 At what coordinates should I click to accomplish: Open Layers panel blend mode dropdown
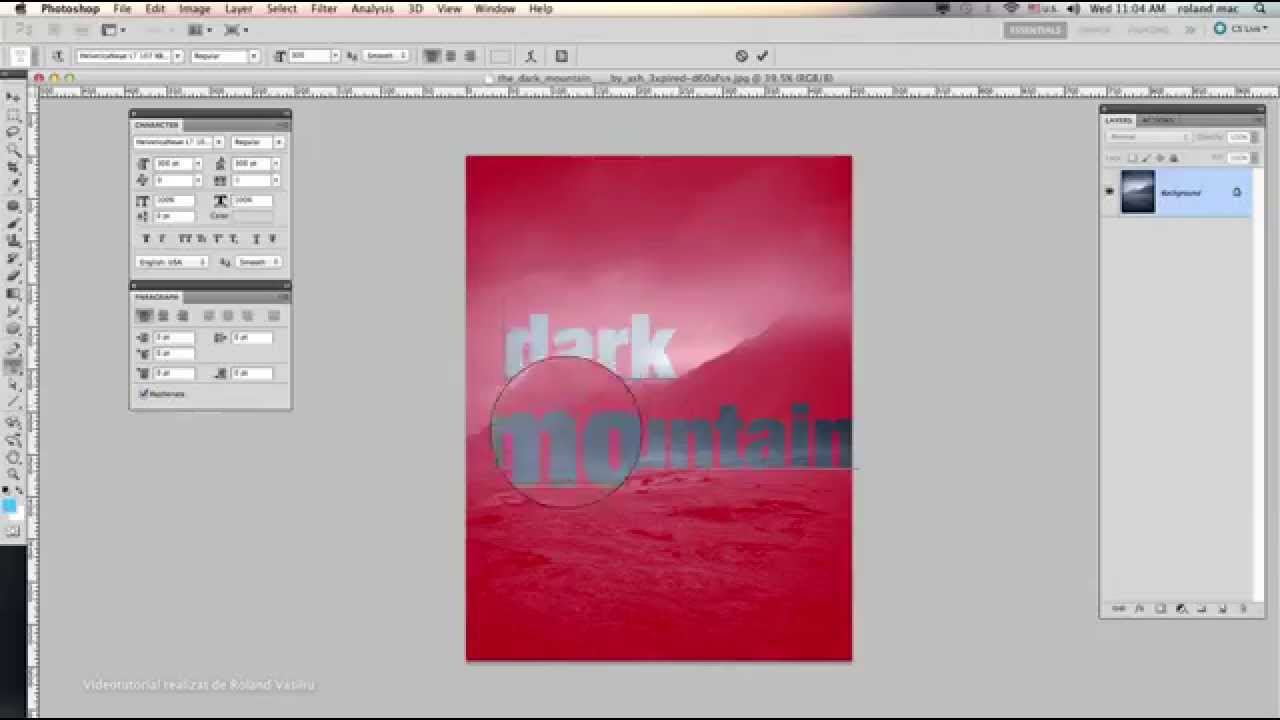pos(1148,137)
